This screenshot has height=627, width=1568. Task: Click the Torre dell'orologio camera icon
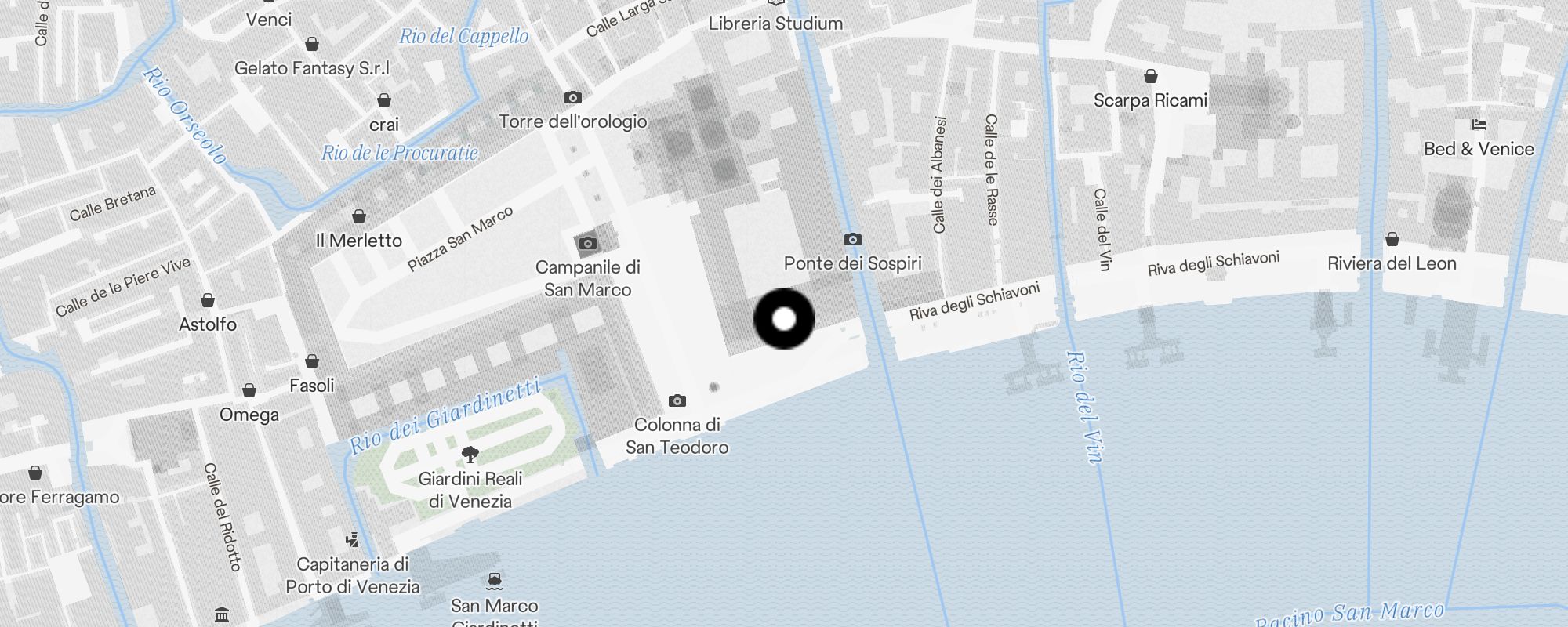tap(573, 97)
